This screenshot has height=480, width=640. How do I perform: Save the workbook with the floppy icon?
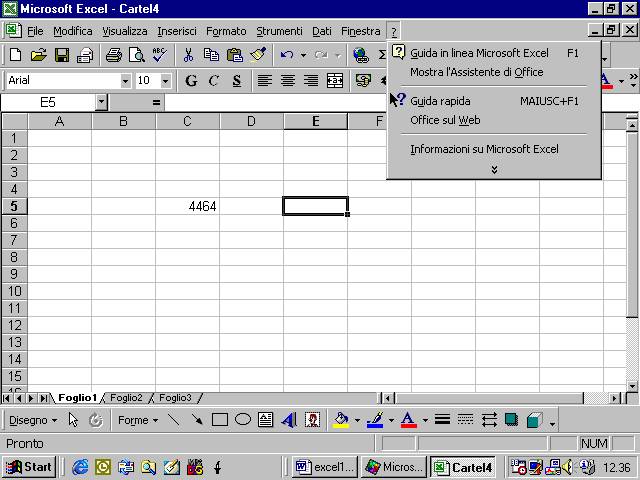[x=62, y=55]
